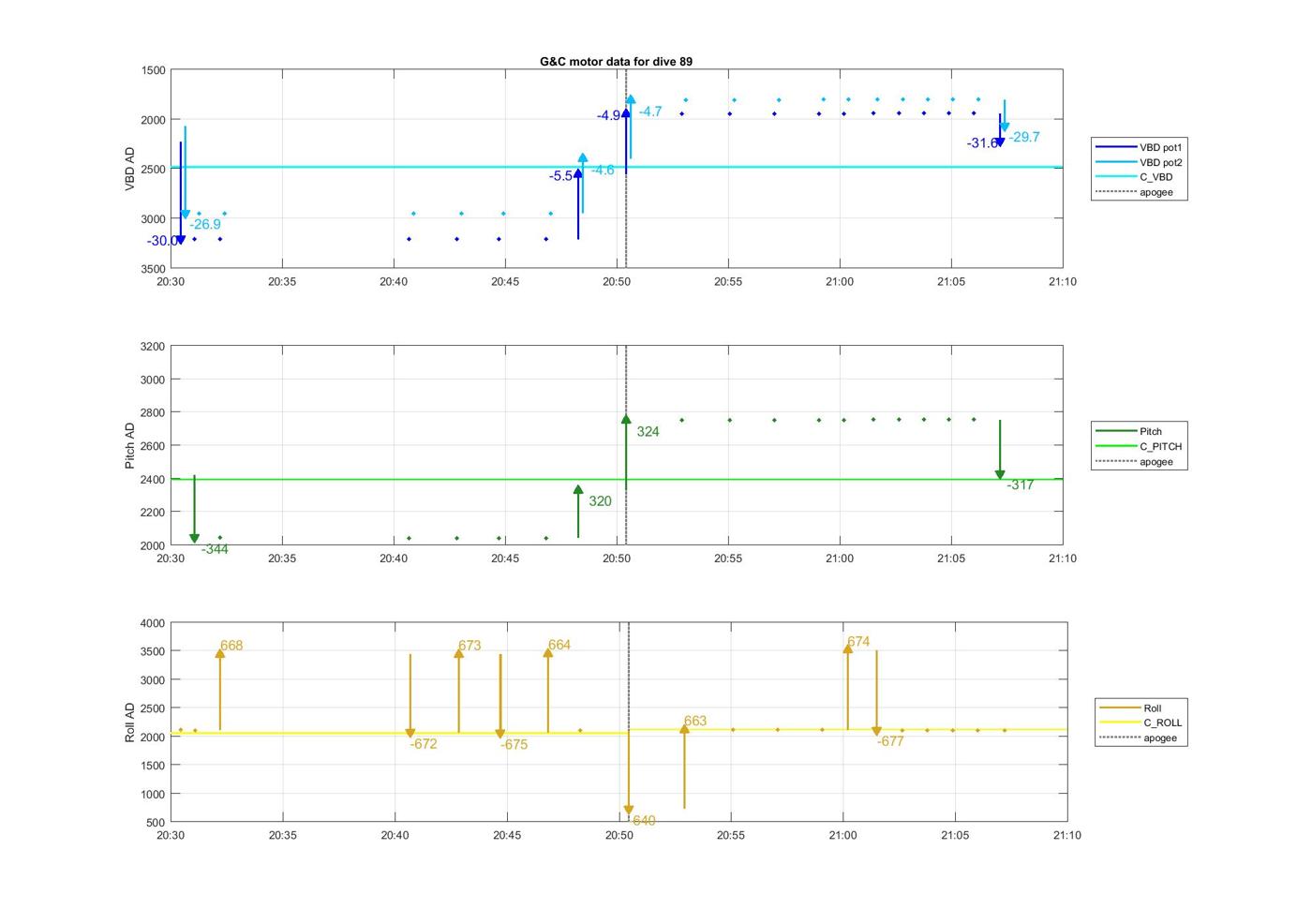Click the '20:35' tick under the Pitch plot
This screenshot has height=924, width=1312.
(282, 558)
